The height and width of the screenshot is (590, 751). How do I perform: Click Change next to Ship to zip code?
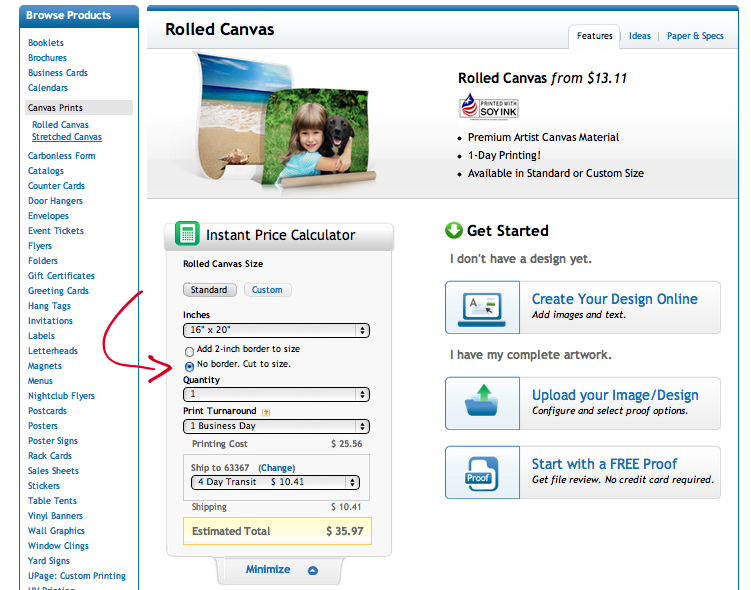click(276, 468)
